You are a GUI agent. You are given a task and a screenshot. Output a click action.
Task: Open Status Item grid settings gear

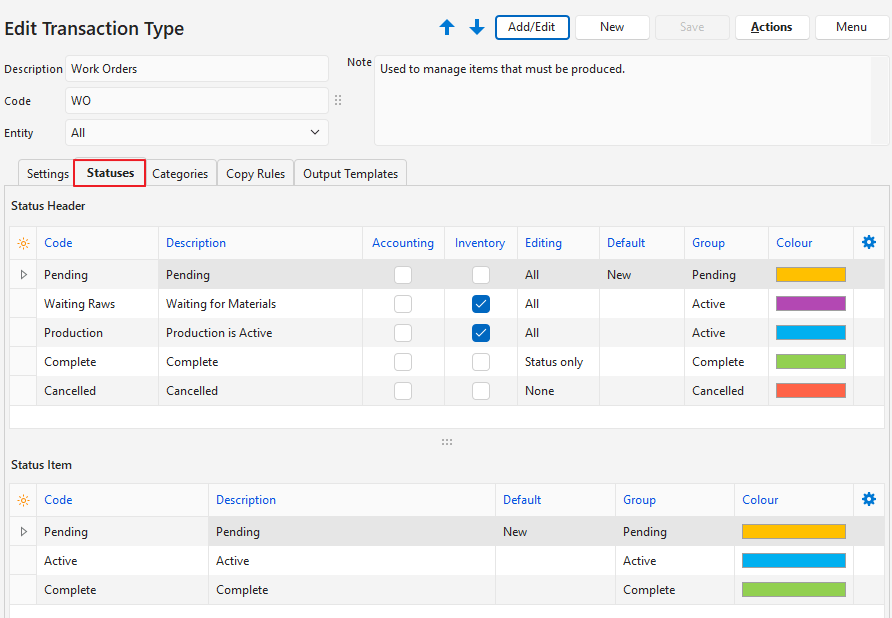(x=869, y=499)
